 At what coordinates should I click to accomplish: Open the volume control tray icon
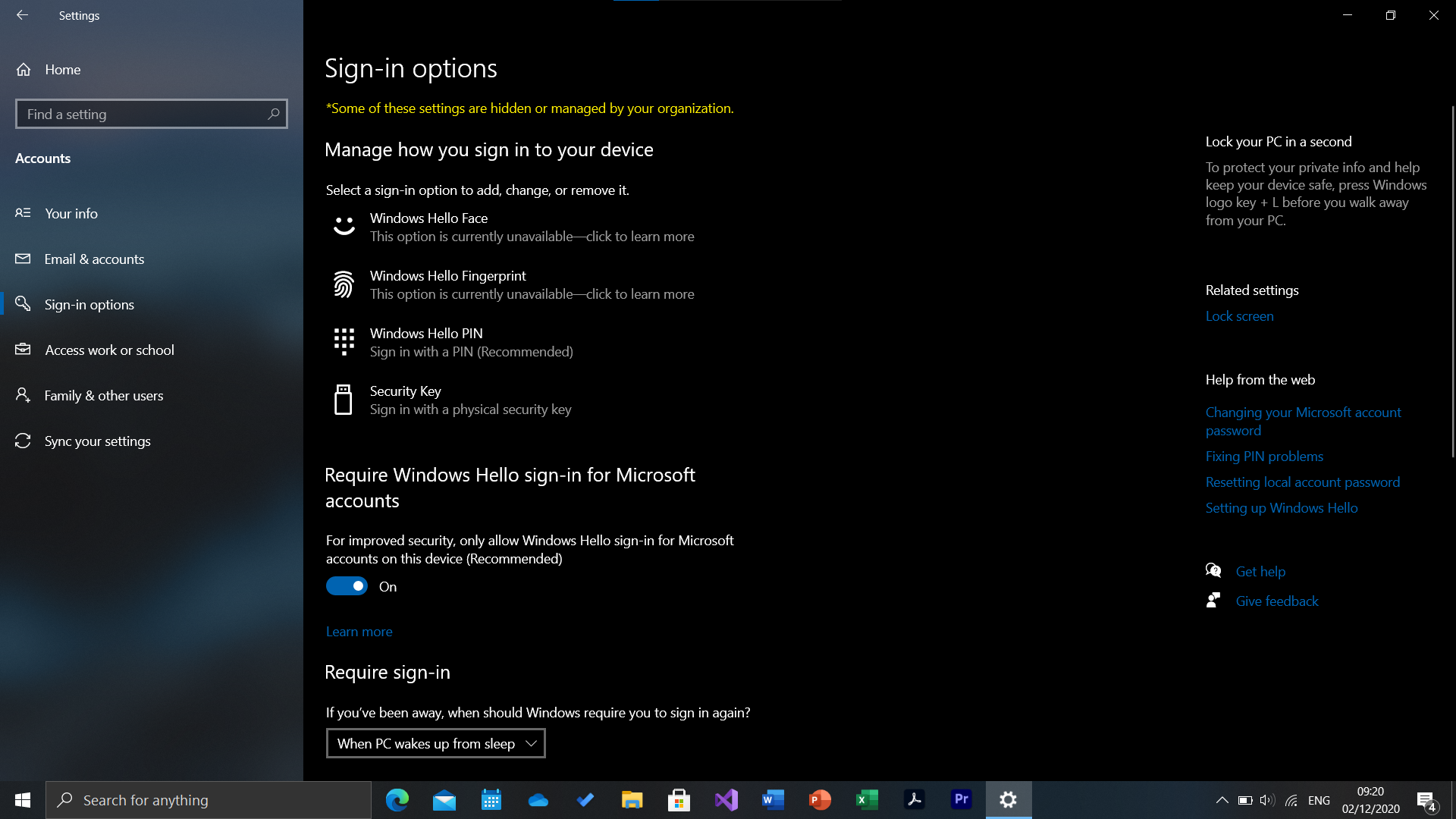(1267, 800)
